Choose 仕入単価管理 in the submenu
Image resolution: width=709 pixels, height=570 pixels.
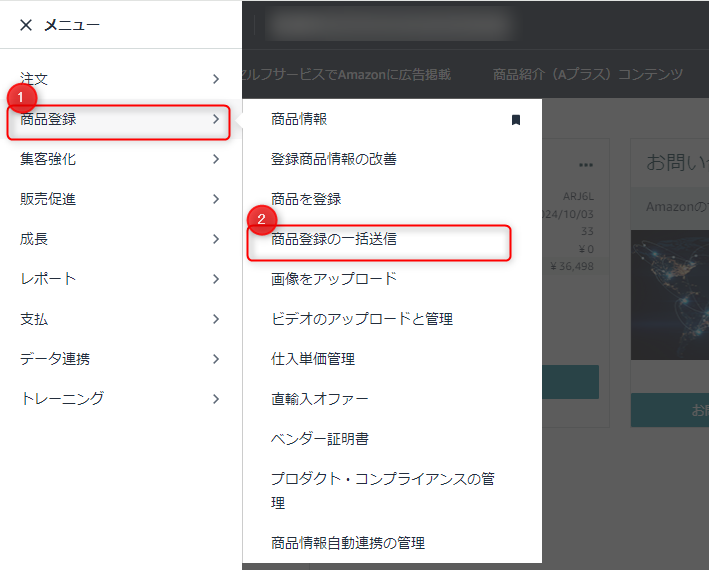coord(313,359)
